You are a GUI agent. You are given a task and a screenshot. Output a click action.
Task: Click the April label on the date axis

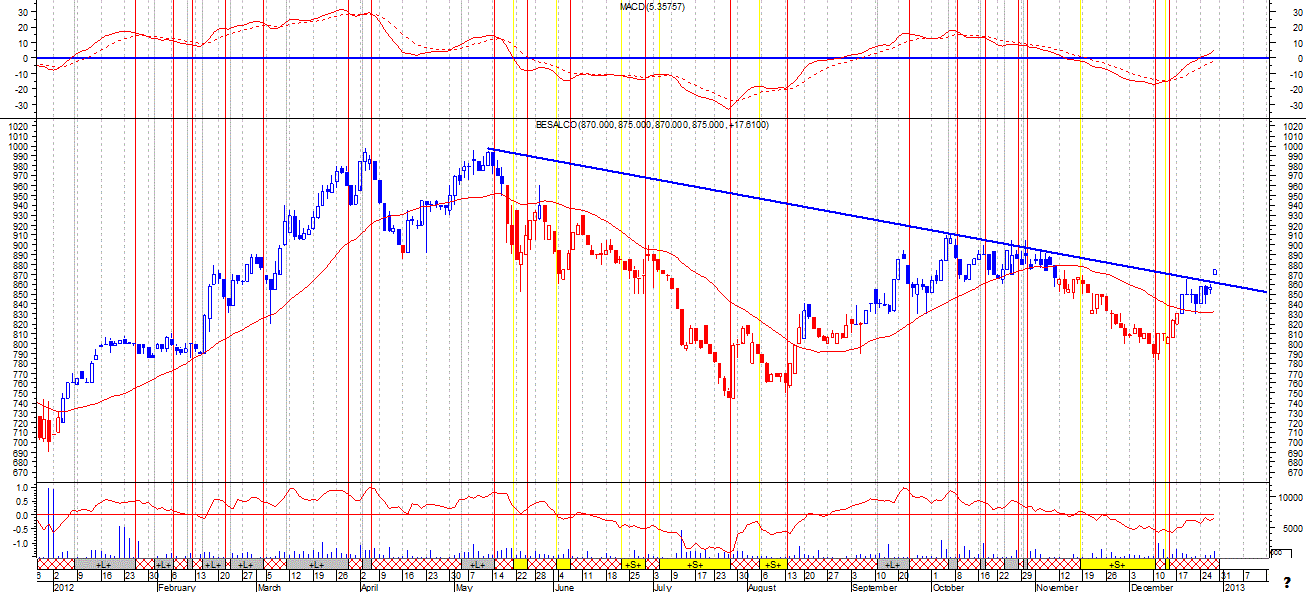(x=369, y=587)
